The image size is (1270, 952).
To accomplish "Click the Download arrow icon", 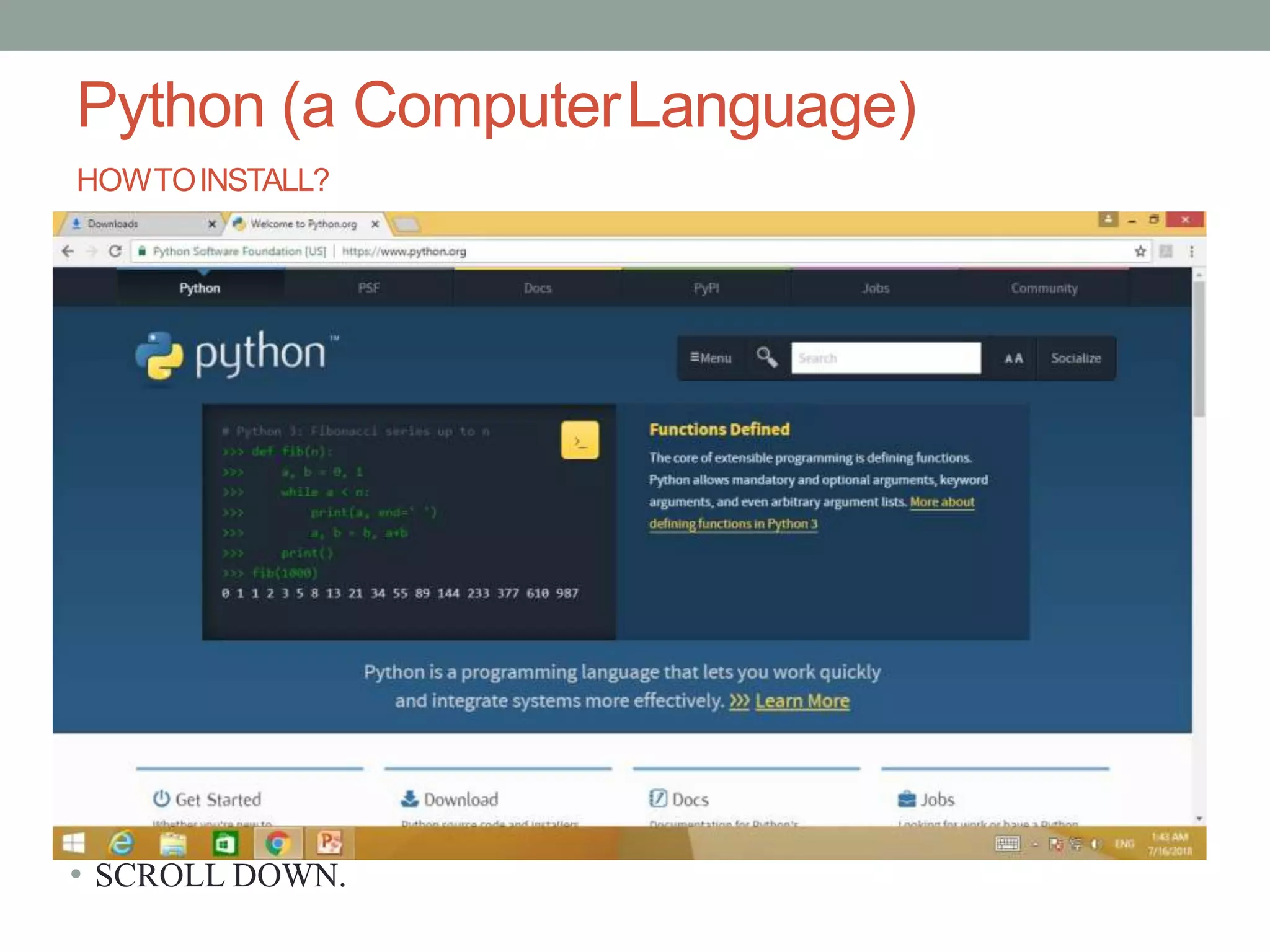I will click(x=409, y=798).
